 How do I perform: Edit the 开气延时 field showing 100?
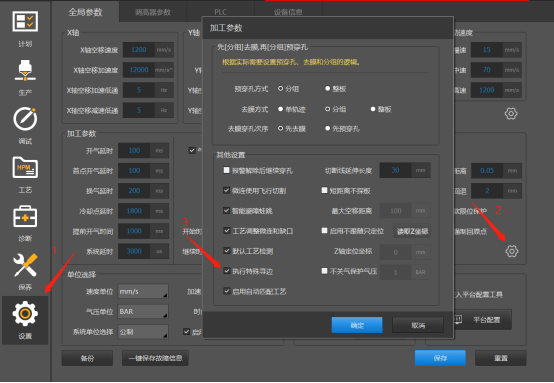[x=134, y=151]
